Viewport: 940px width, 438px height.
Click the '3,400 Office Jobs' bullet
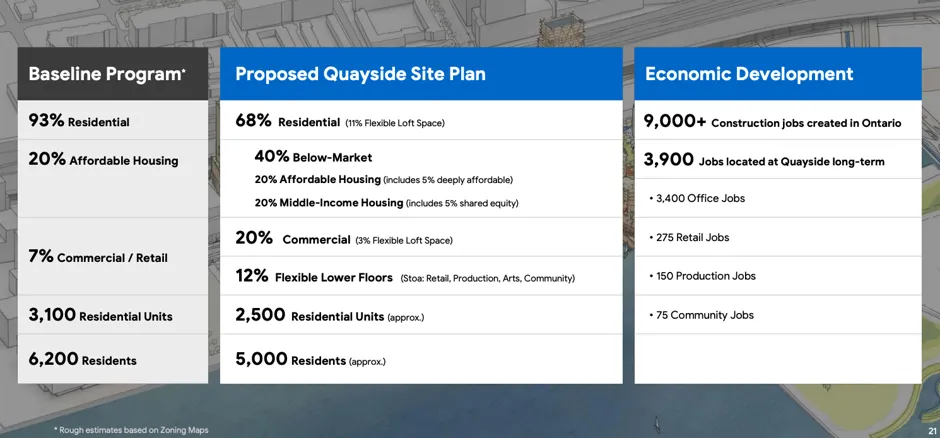point(697,198)
